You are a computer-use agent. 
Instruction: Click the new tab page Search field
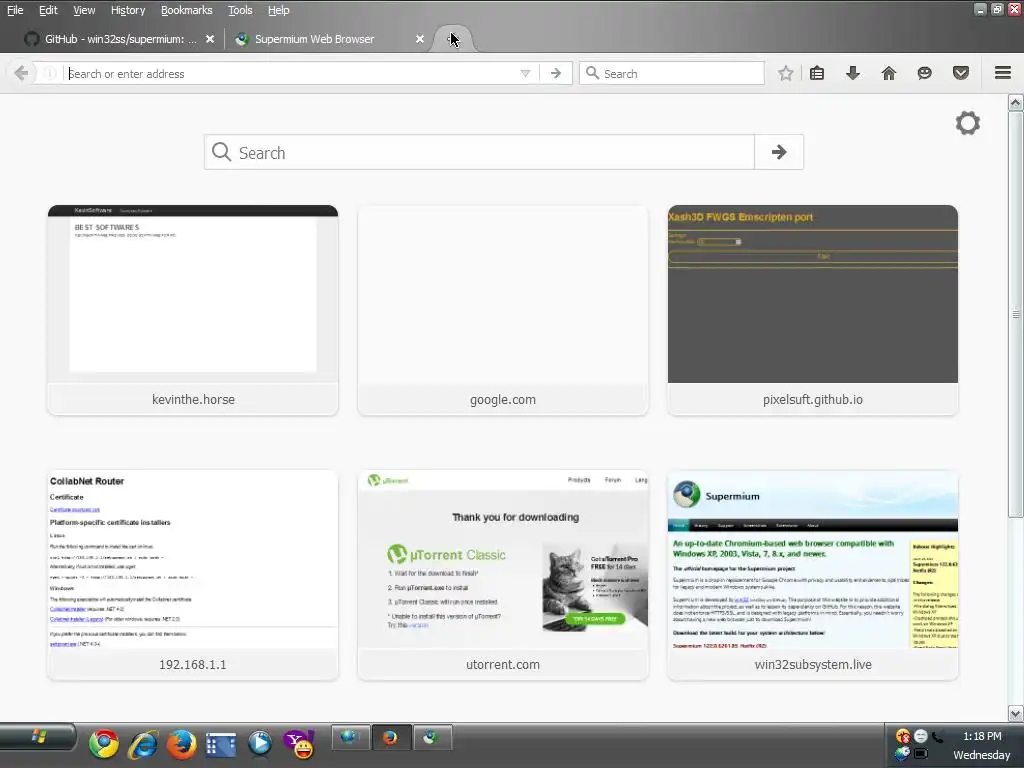click(479, 152)
